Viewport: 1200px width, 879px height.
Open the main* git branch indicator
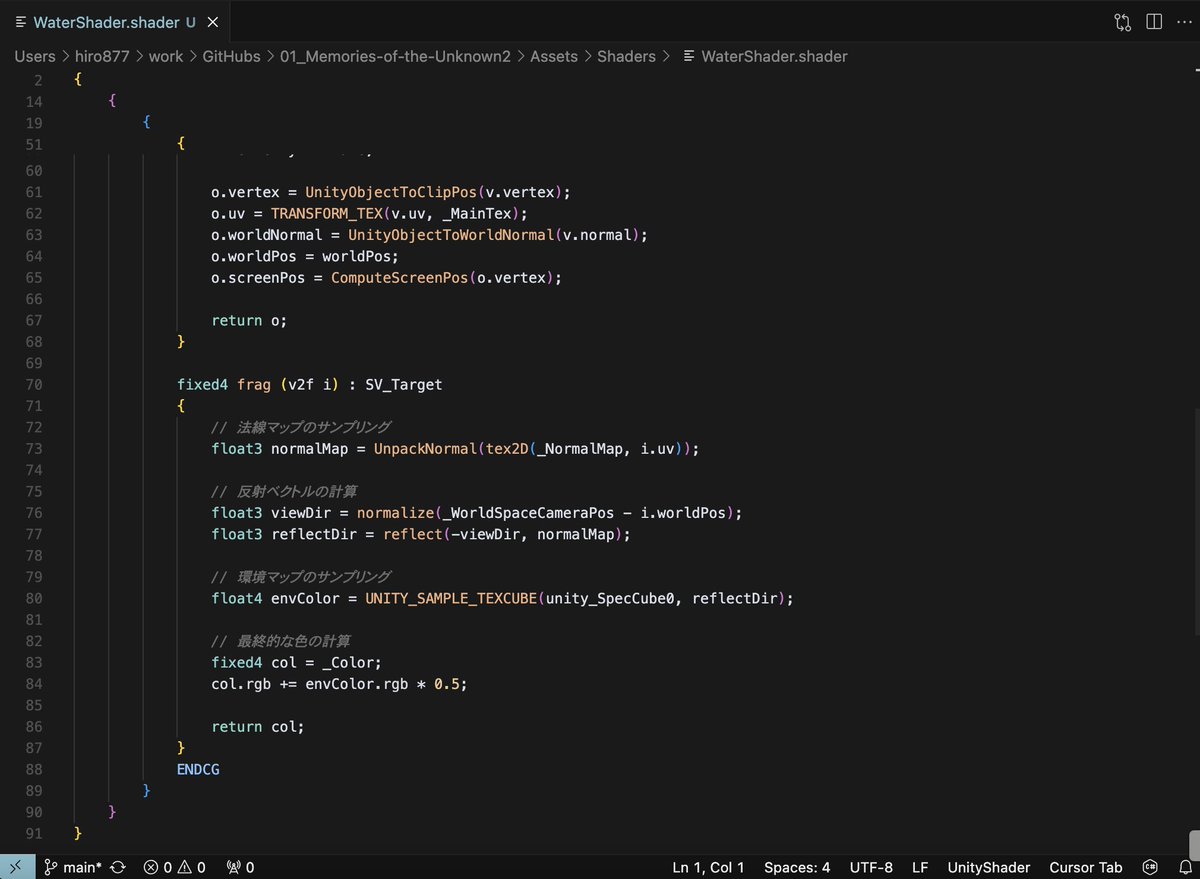pyautogui.click(x=72, y=867)
